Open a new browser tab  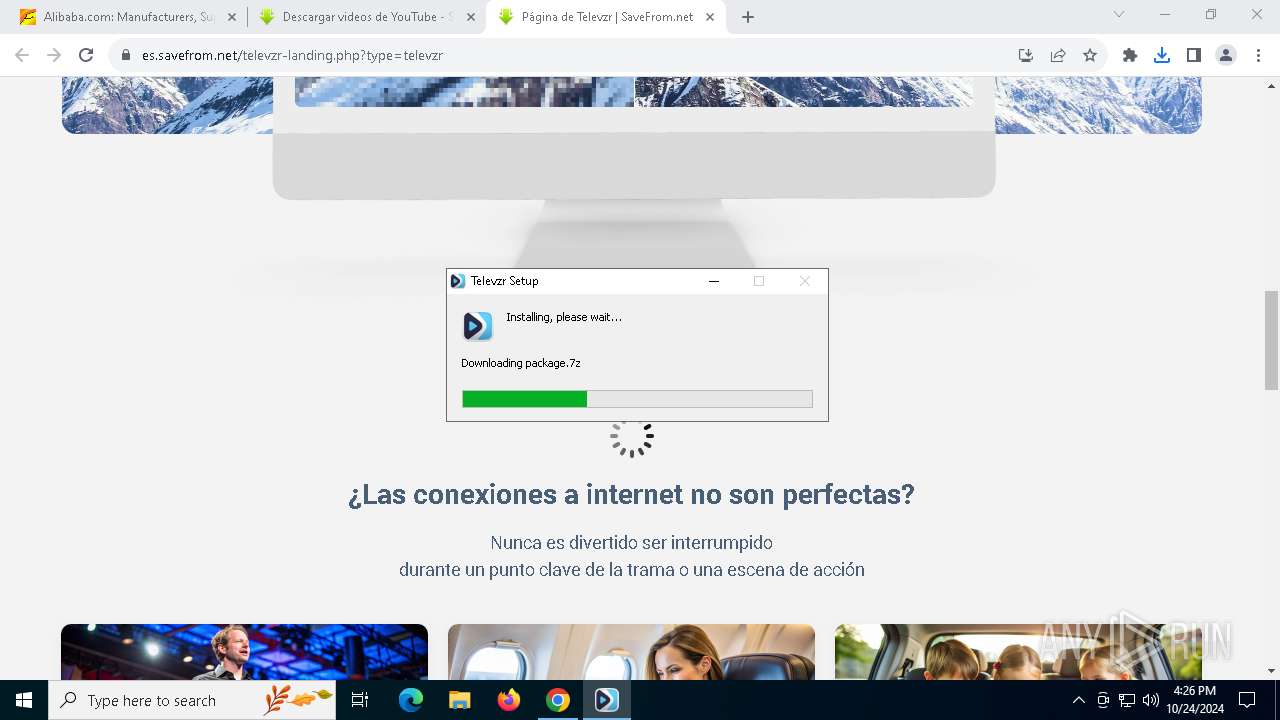tap(748, 17)
